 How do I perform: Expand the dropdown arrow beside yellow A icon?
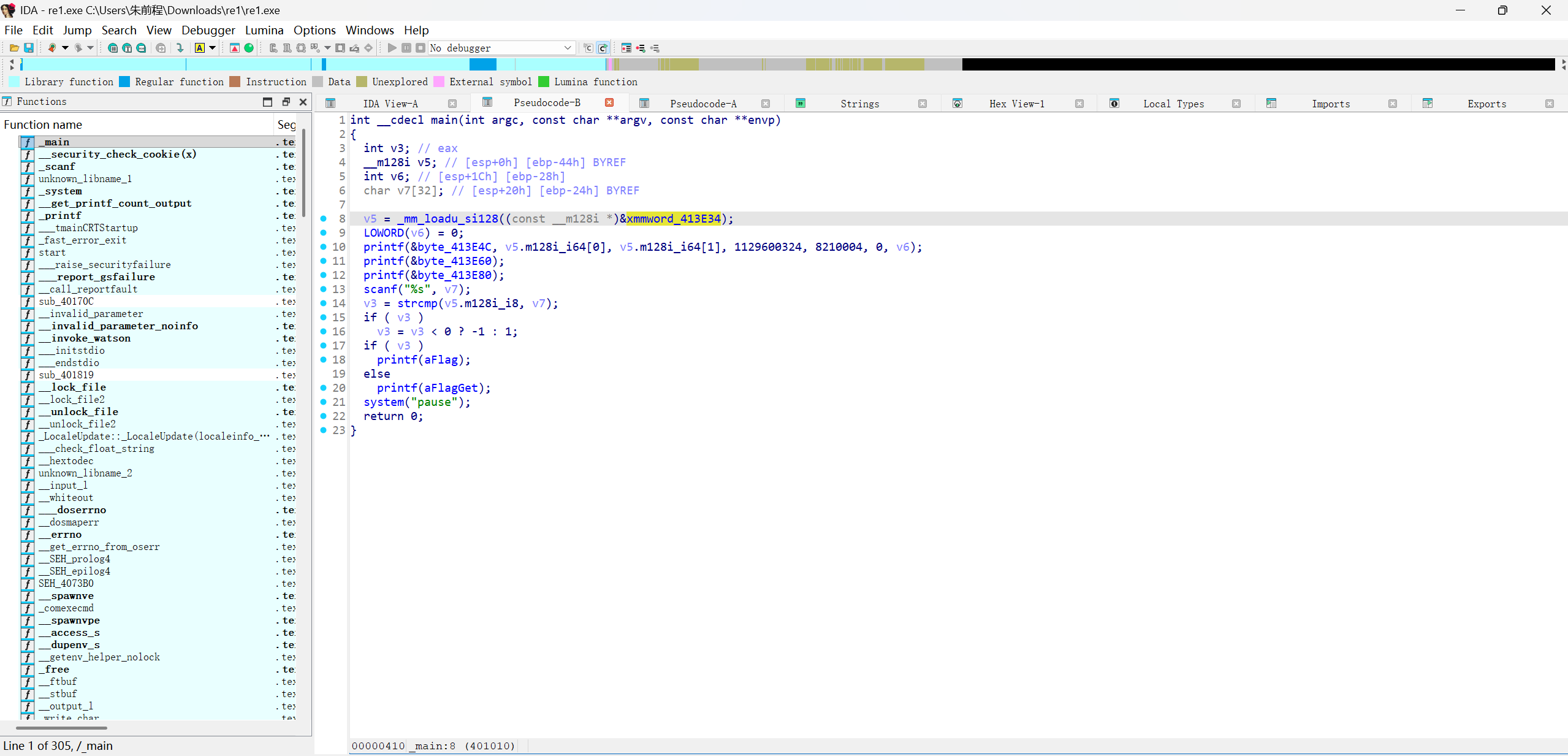(x=213, y=48)
